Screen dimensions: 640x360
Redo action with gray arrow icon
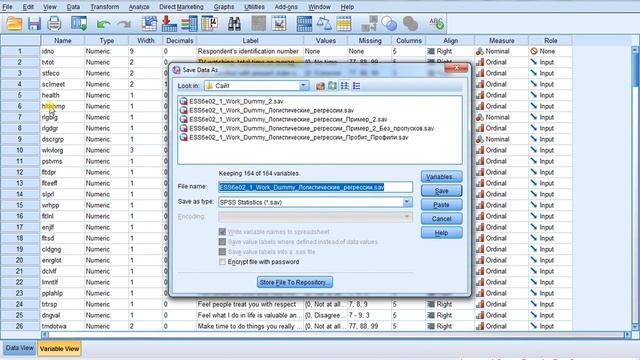124,24
